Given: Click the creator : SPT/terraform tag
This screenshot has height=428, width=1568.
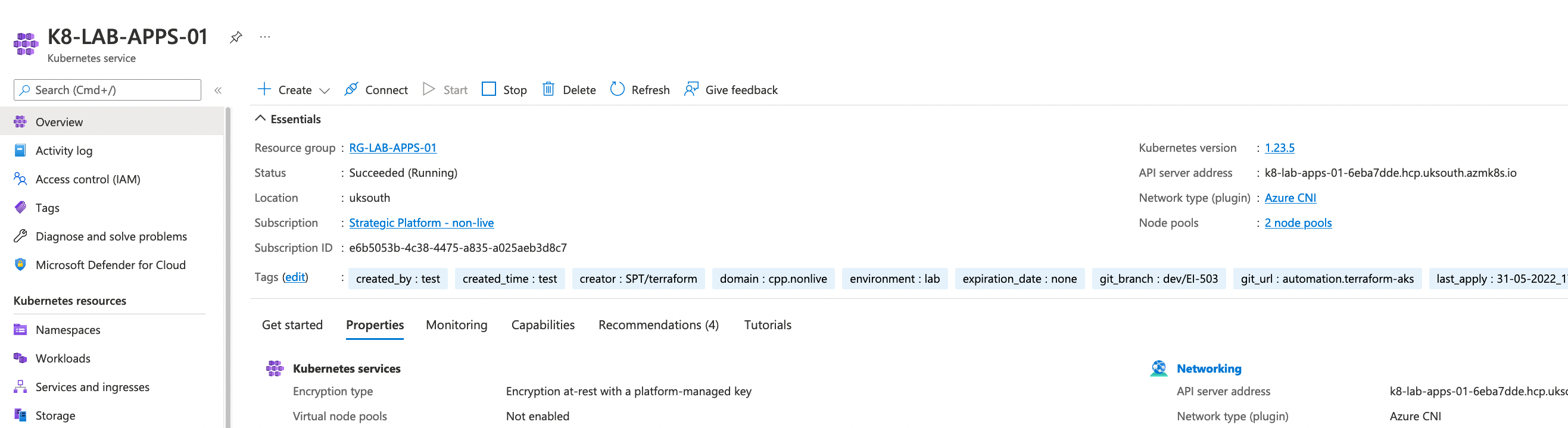Looking at the screenshot, I should coord(638,279).
